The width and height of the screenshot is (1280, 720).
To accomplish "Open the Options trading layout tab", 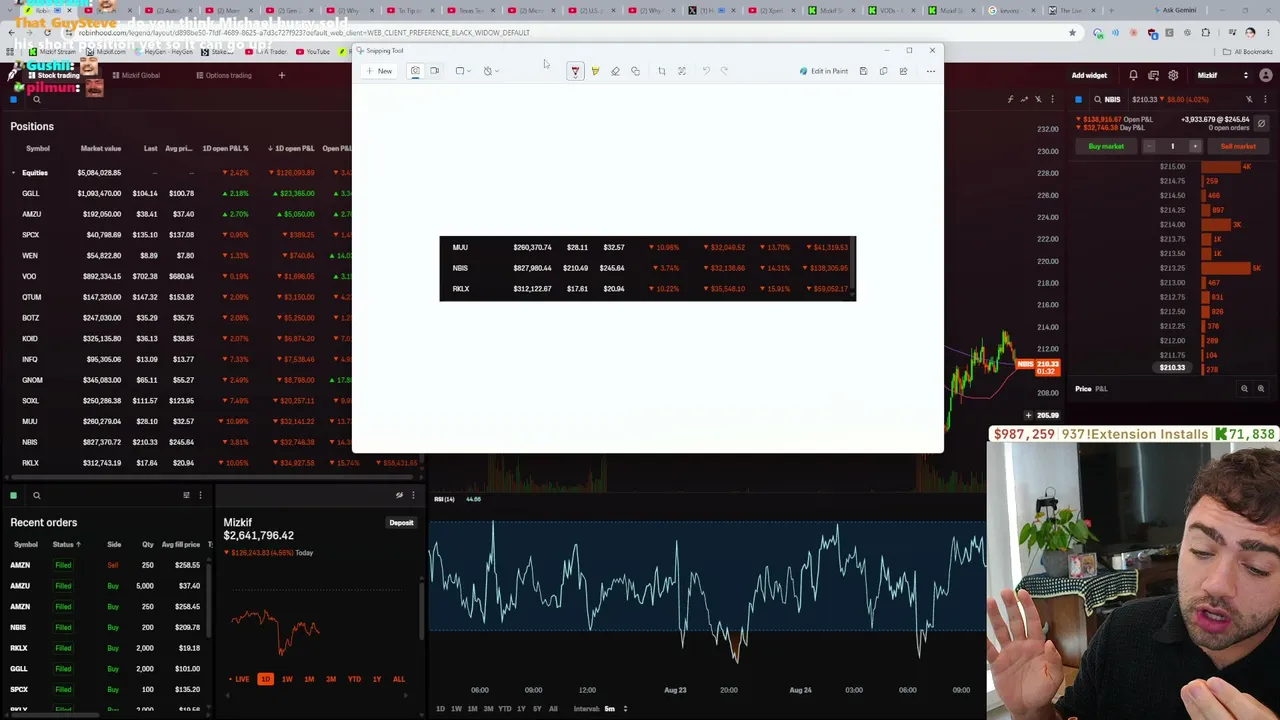I will coord(224,75).
